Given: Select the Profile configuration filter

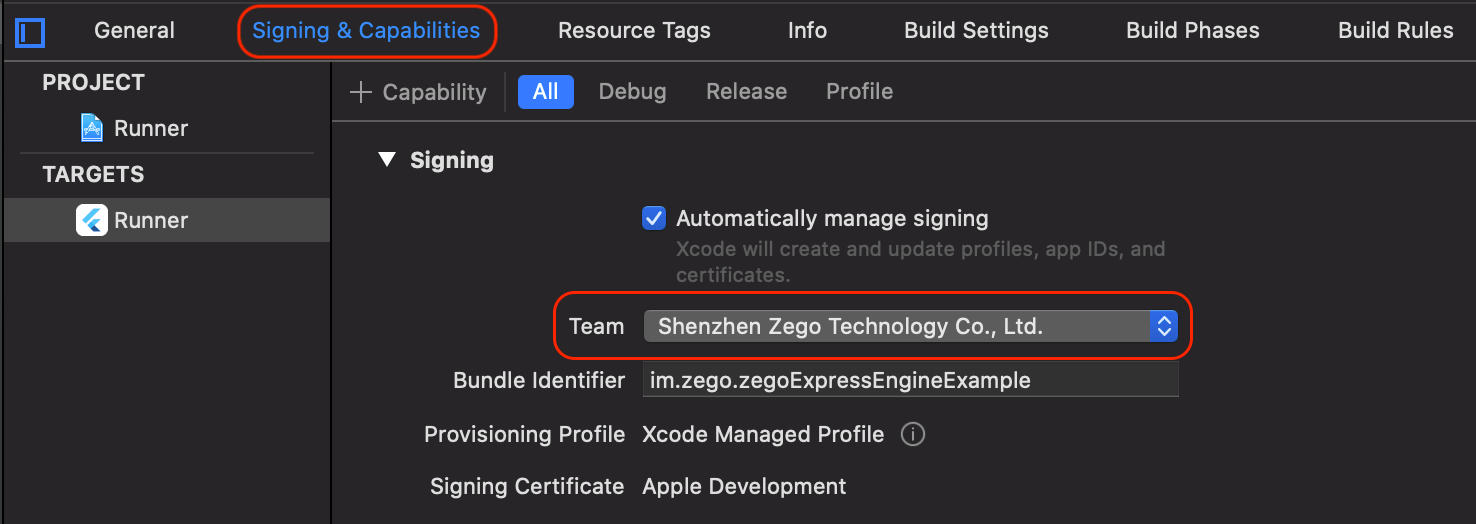Looking at the screenshot, I should [x=859, y=92].
